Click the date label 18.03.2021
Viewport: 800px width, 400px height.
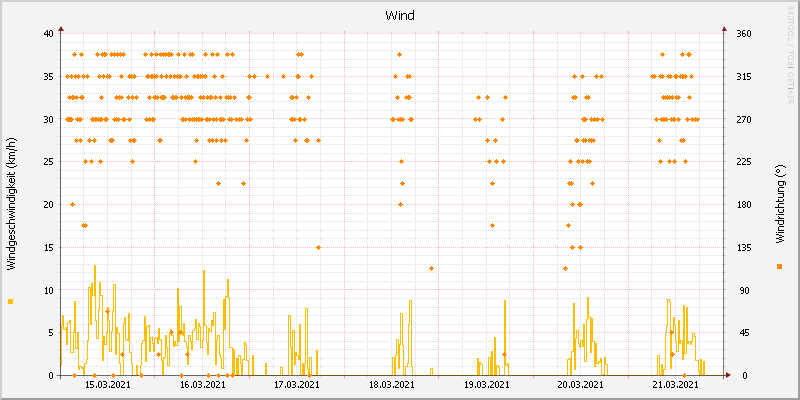[391, 385]
